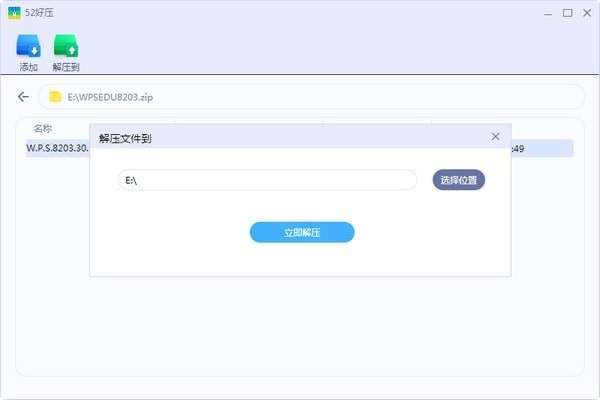The height and width of the screenshot is (400, 600).
Task: Go back with the left arrow icon
Action: (x=23, y=97)
